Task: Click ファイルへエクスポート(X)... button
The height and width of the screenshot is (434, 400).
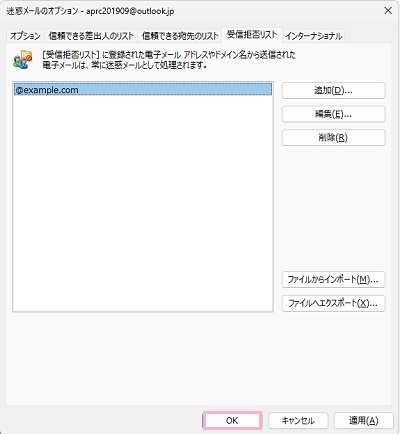Action: pos(333,303)
